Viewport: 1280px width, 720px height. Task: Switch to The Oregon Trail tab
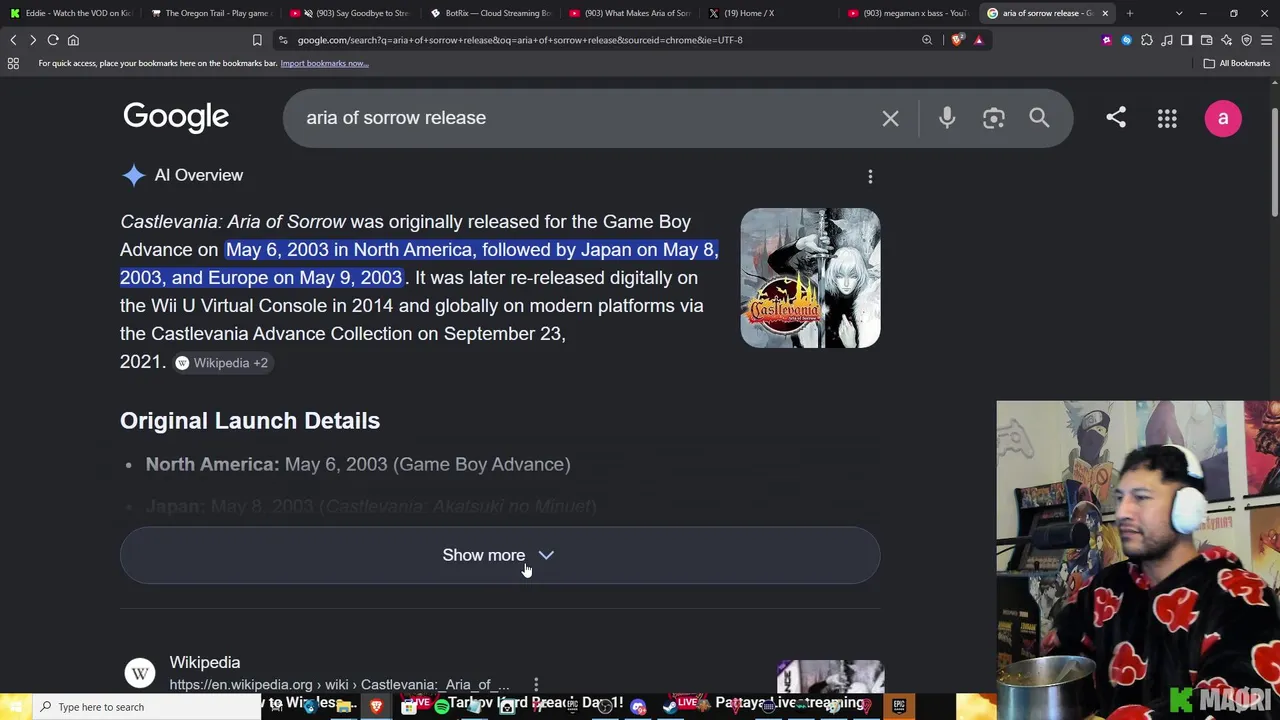coord(210,13)
